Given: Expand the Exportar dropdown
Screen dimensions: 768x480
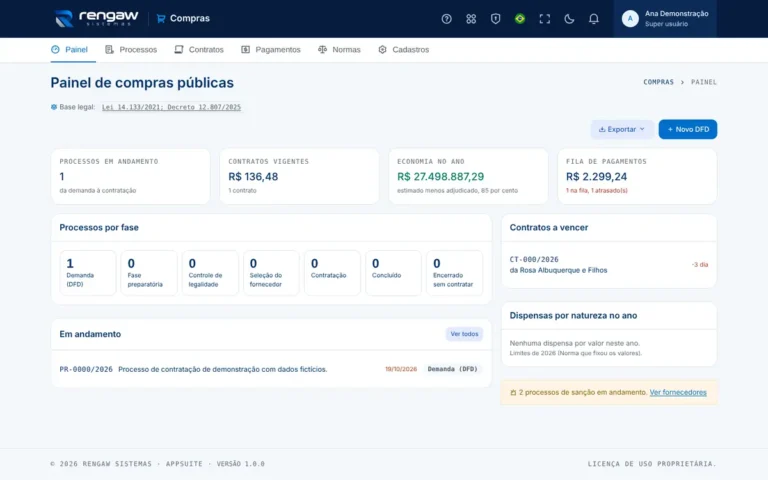Looking at the screenshot, I should (622, 129).
